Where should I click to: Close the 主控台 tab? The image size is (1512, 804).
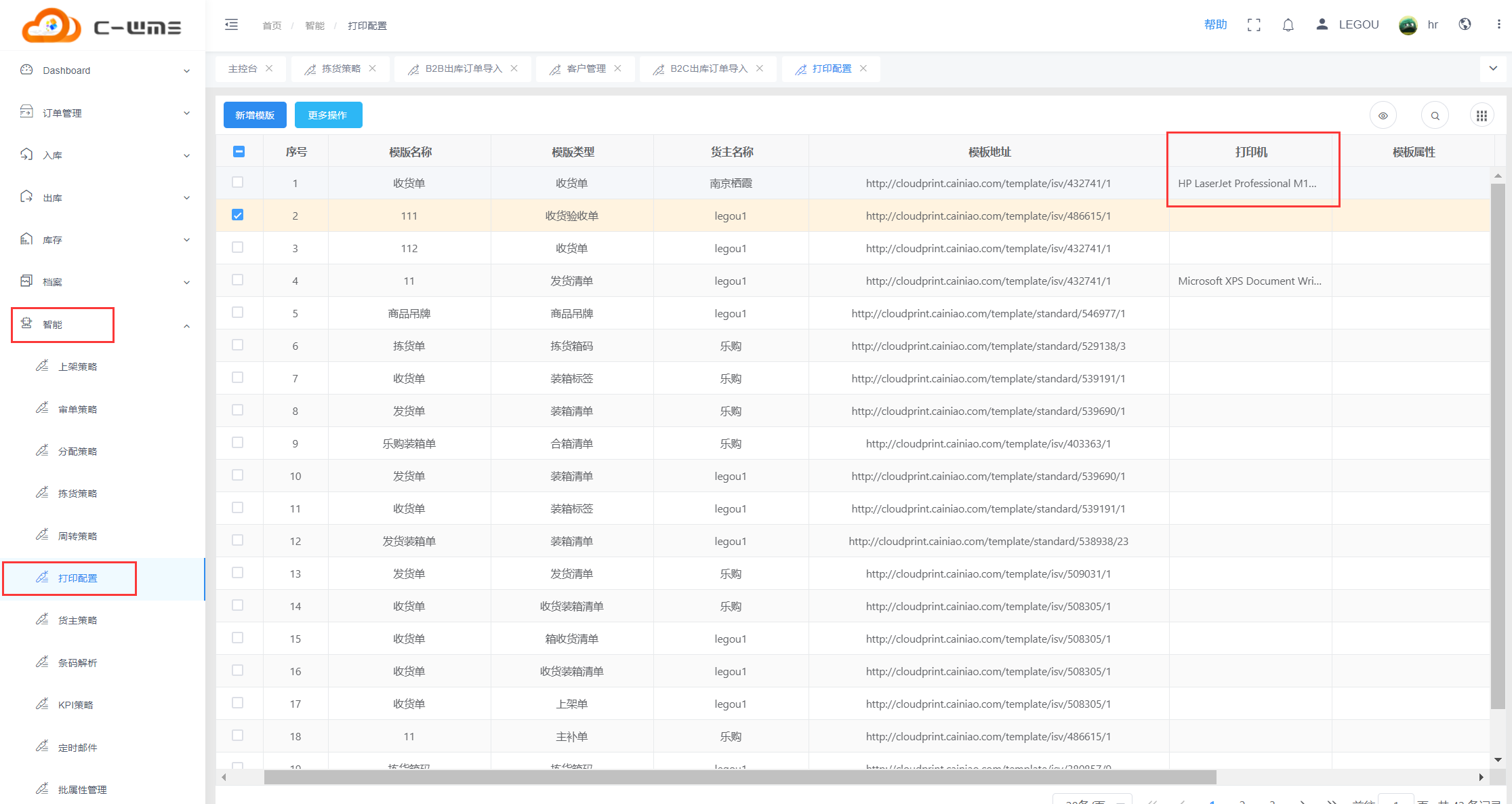269,68
